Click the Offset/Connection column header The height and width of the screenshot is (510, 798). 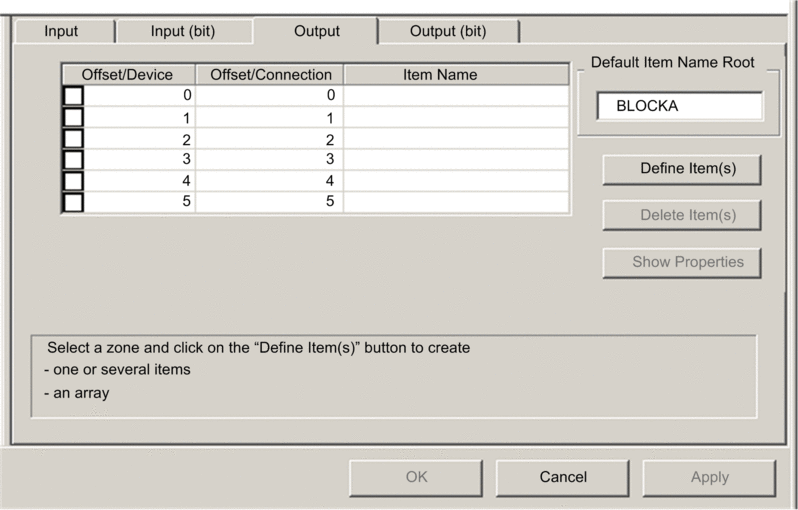(x=270, y=75)
